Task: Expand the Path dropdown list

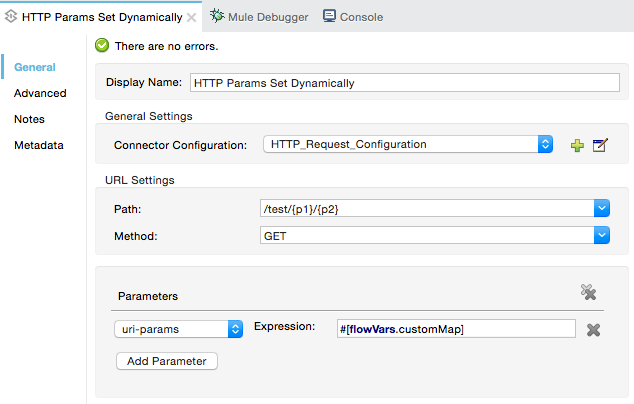Action: point(601,208)
